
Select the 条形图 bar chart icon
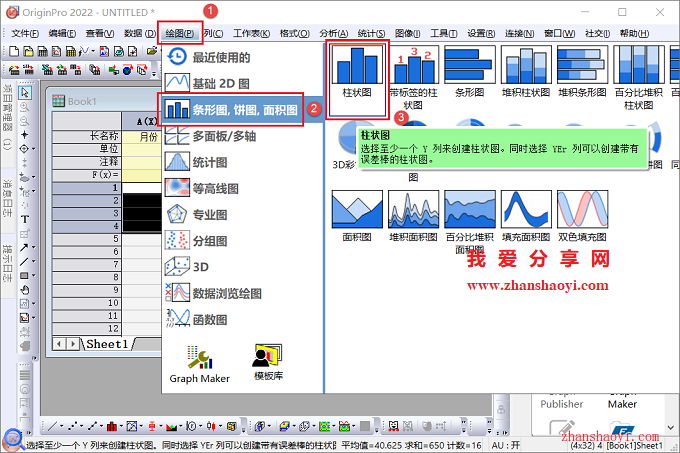[x=470, y=64]
